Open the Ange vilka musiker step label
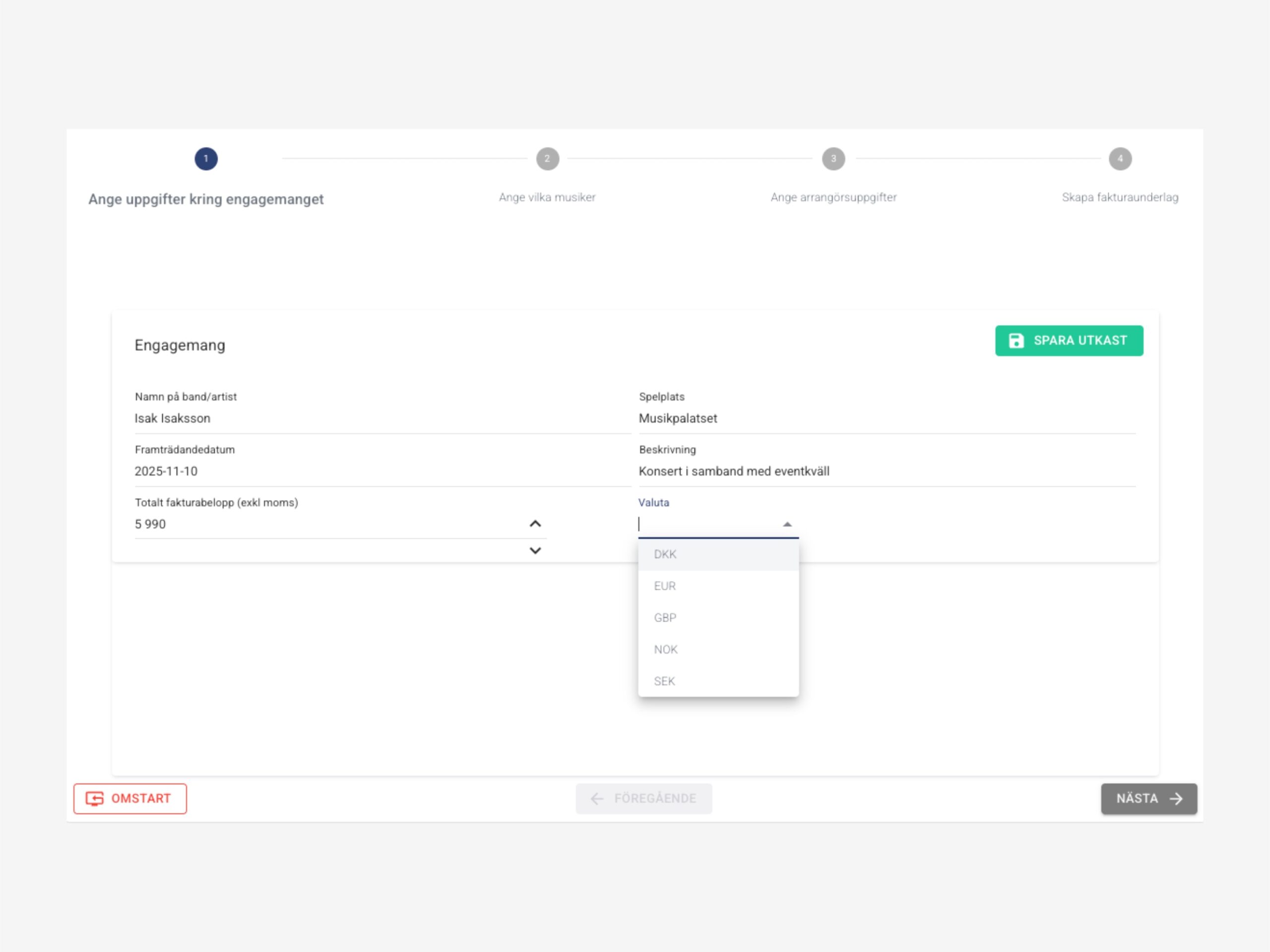1270x952 pixels. click(x=547, y=197)
